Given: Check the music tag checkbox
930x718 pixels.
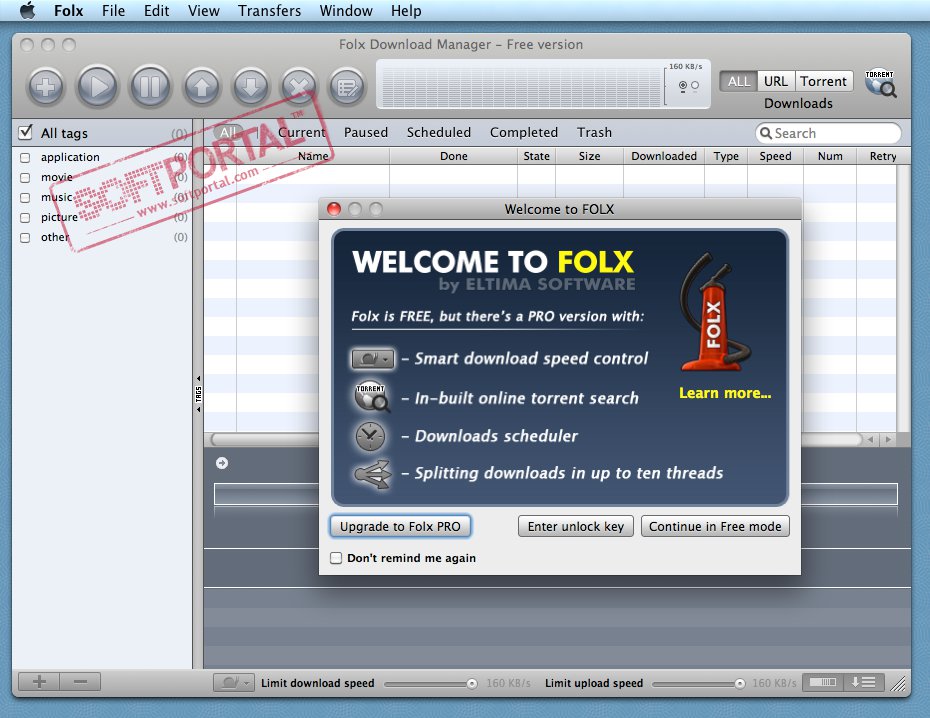Looking at the screenshot, I should [x=25, y=197].
